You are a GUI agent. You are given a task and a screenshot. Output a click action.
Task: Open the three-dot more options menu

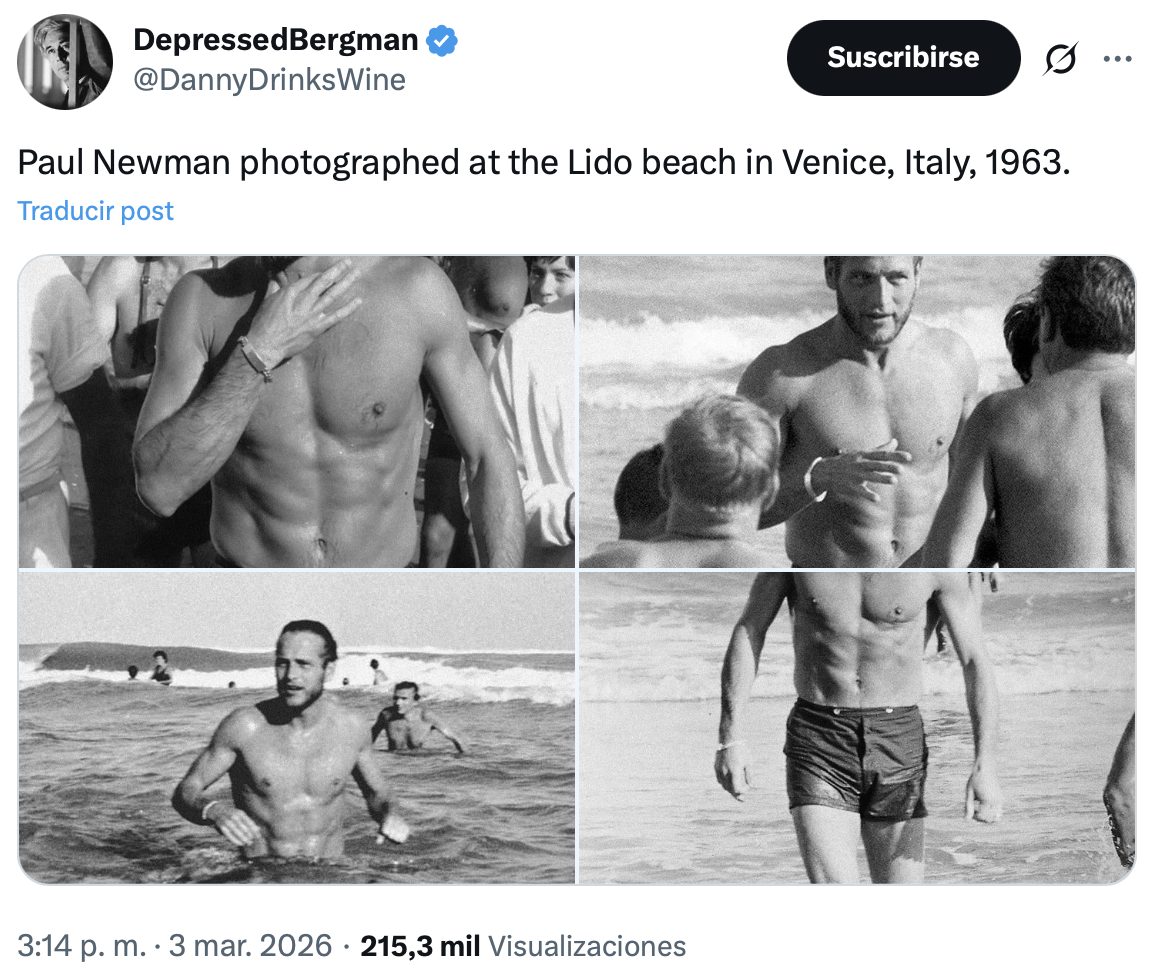click(x=1116, y=59)
